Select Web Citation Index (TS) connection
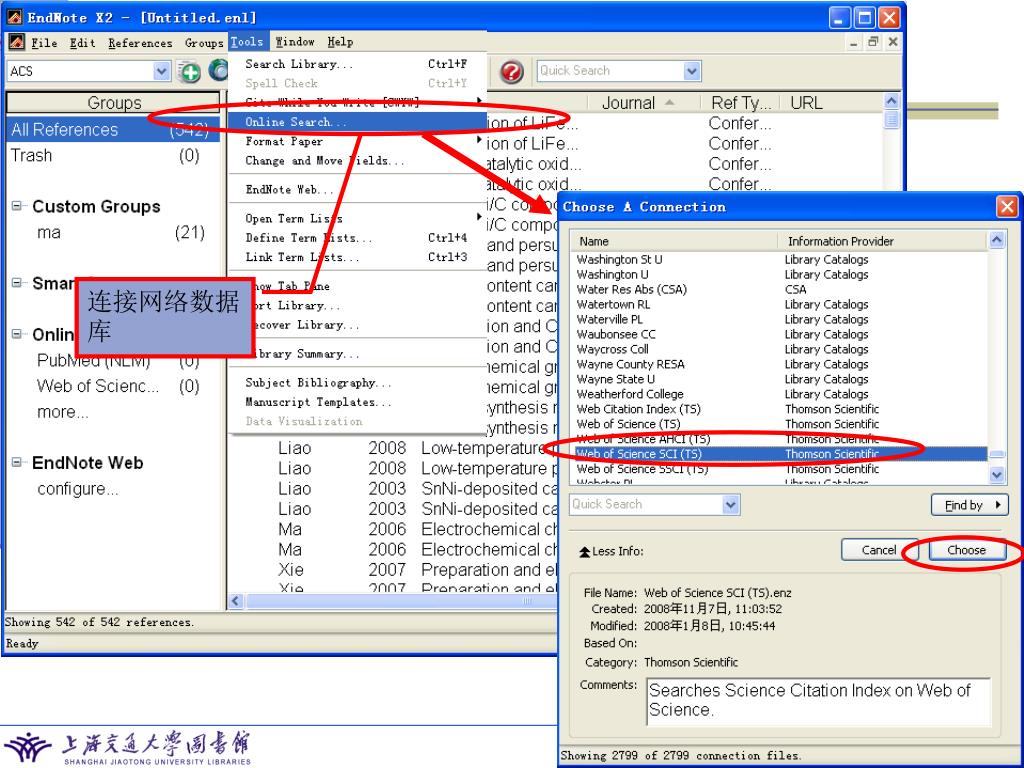The height and width of the screenshot is (768, 1024). (x=779, y=409)
